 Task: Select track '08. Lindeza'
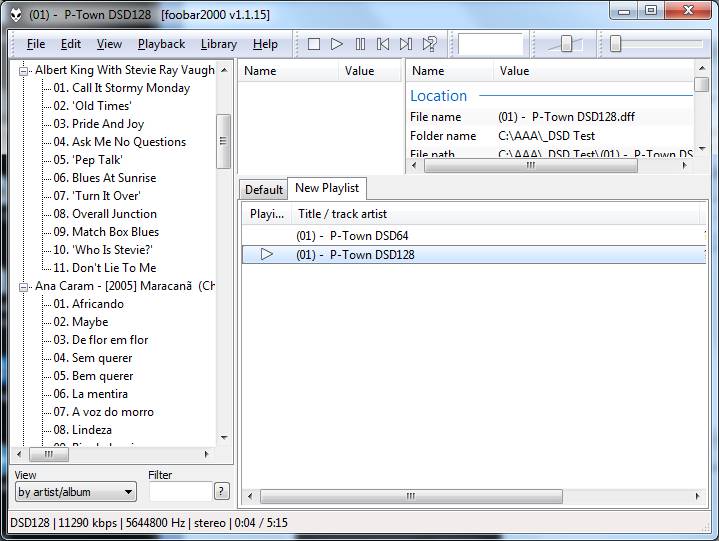point(83,430)
